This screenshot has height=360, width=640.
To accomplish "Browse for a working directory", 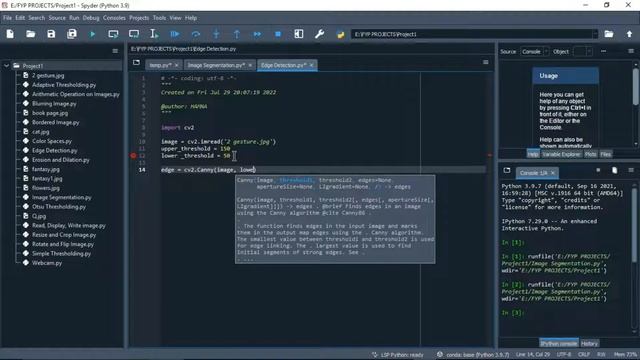I will click(x=609, y=34).
